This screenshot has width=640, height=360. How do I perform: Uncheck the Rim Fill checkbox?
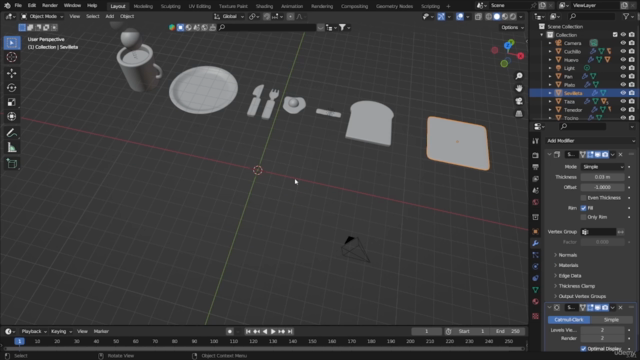point(583,208)
